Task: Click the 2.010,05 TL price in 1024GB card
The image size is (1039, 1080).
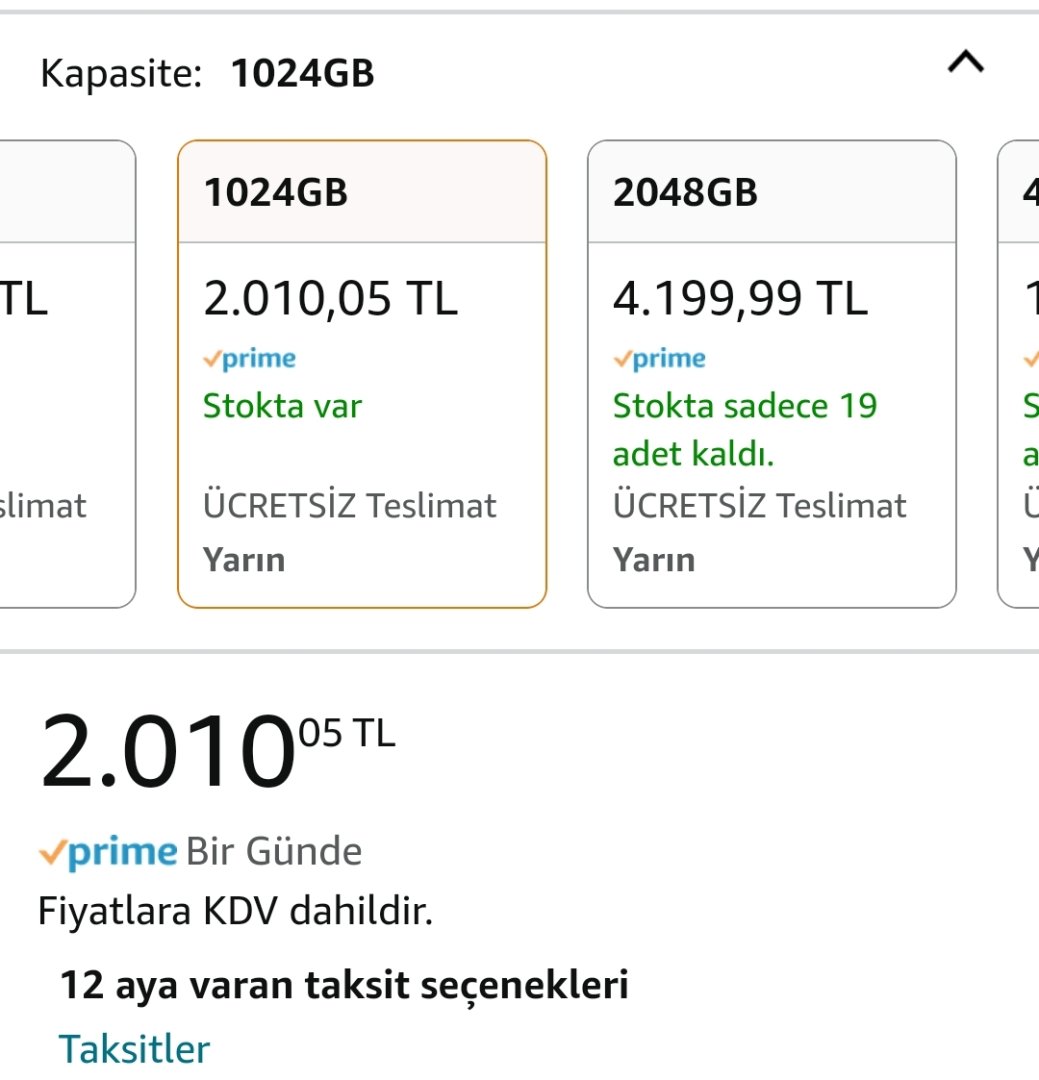Action: point(330,298)
